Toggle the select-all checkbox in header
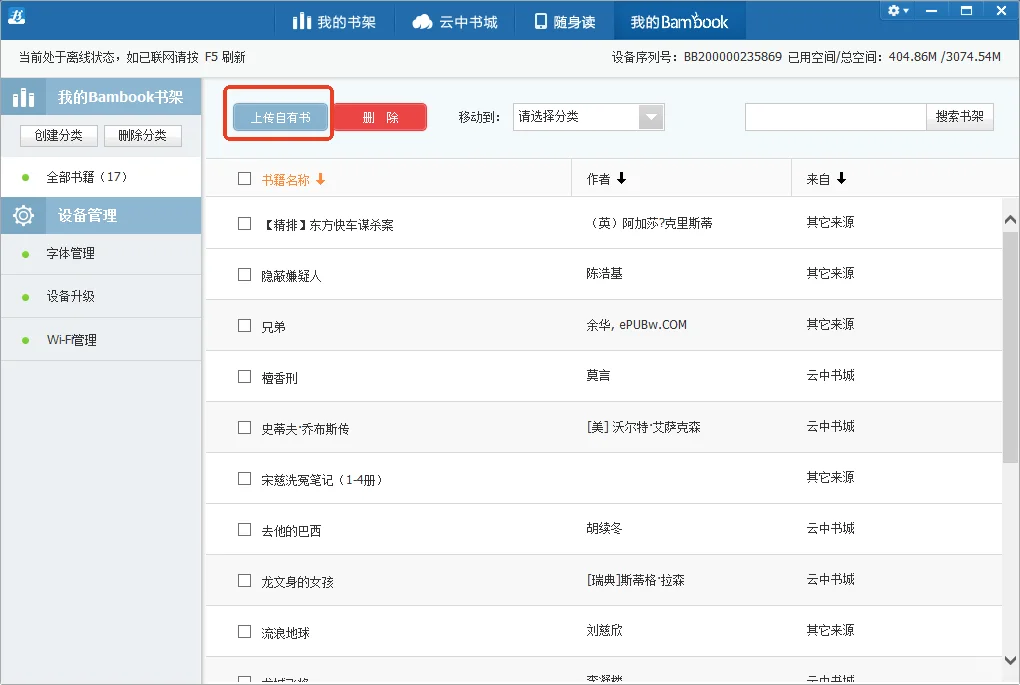Image resolution: width=1020 pixels, height=685 pixels. (x=245, y=178)
